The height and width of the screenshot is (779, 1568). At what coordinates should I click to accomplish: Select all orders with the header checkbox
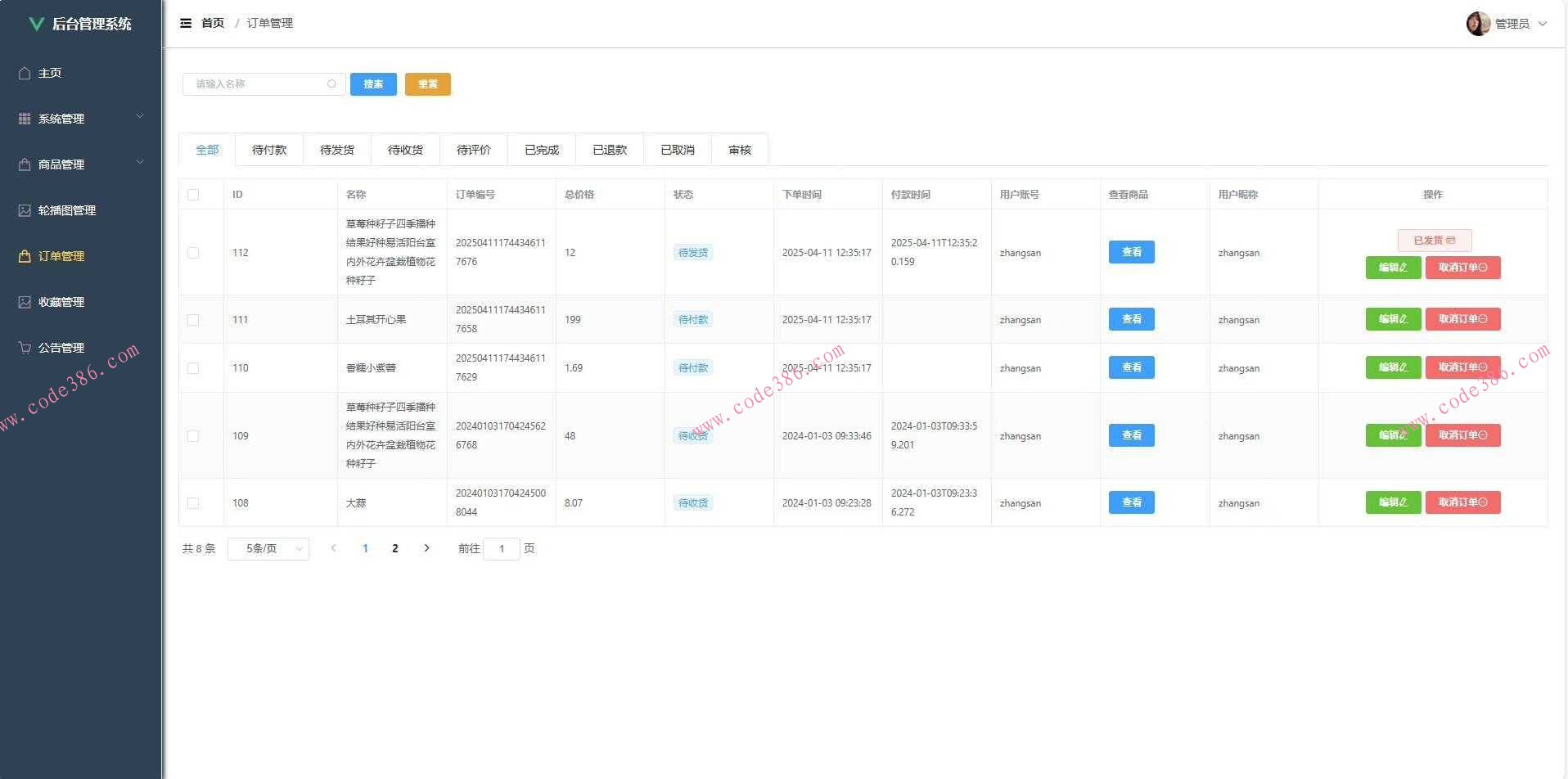point(193,195)
